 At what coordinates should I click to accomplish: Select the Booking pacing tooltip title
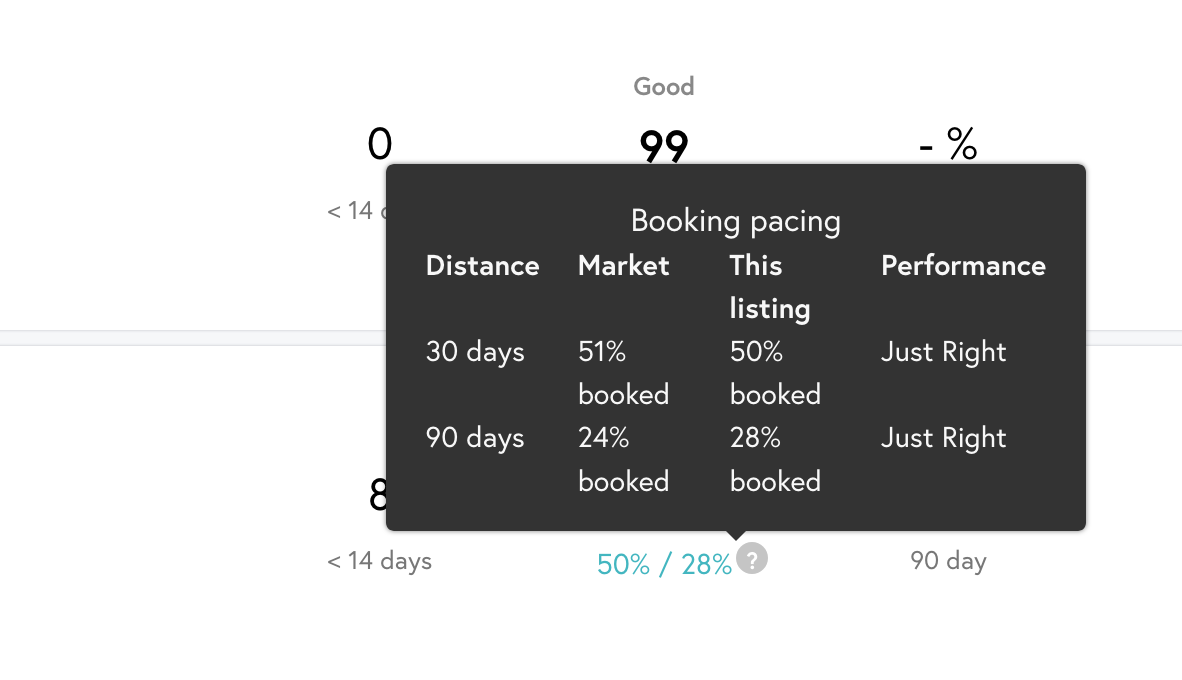[x=736, y=221]
